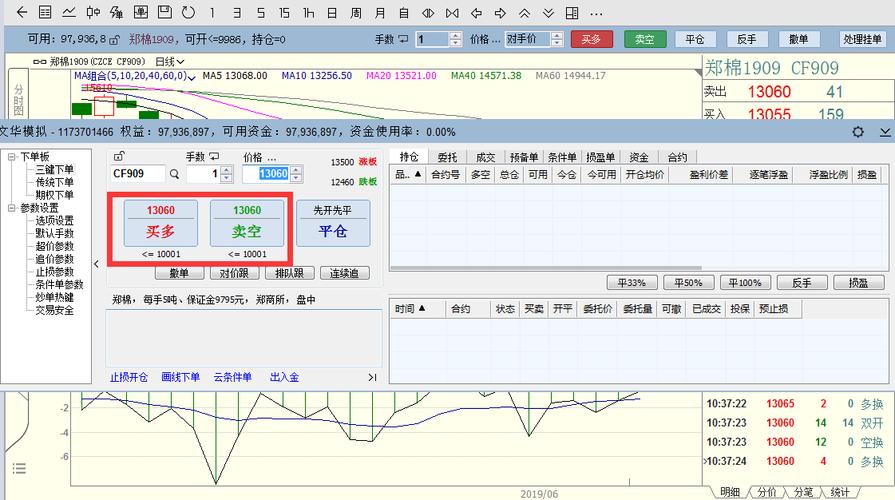Adjust the 手数 stepper in order panel
The image size is (895, 500).
(227, 174)
